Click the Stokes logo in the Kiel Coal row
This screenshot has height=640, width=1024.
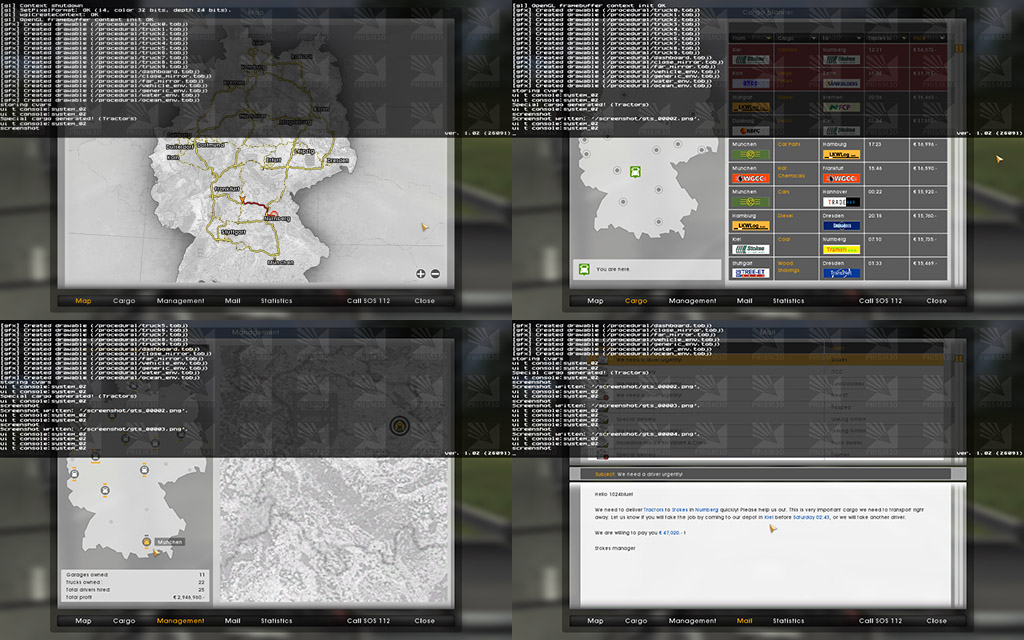[750, 249]
